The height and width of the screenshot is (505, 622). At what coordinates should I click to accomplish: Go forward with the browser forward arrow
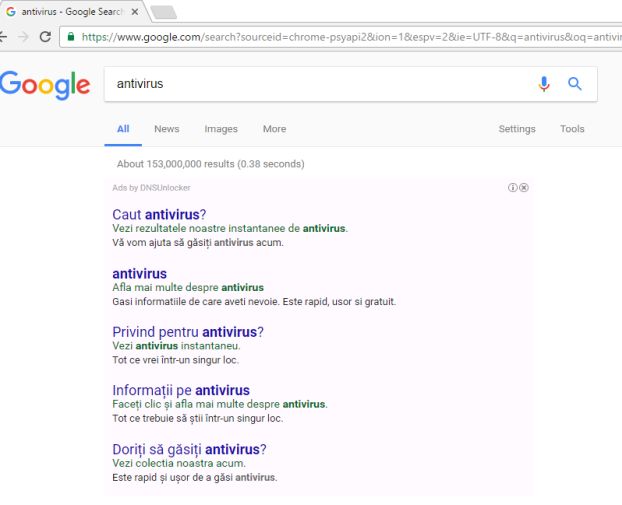pyautogui.click(x=23, y=37)
